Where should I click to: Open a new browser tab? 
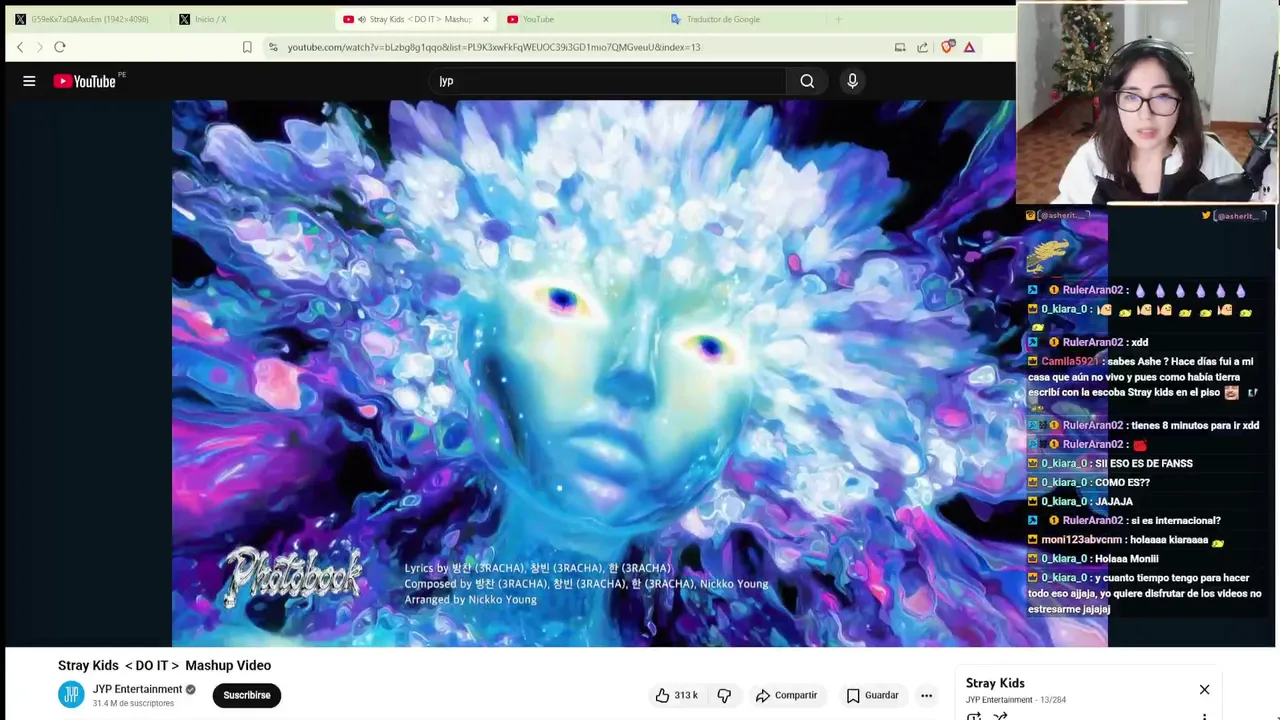(x=838, y=19)
